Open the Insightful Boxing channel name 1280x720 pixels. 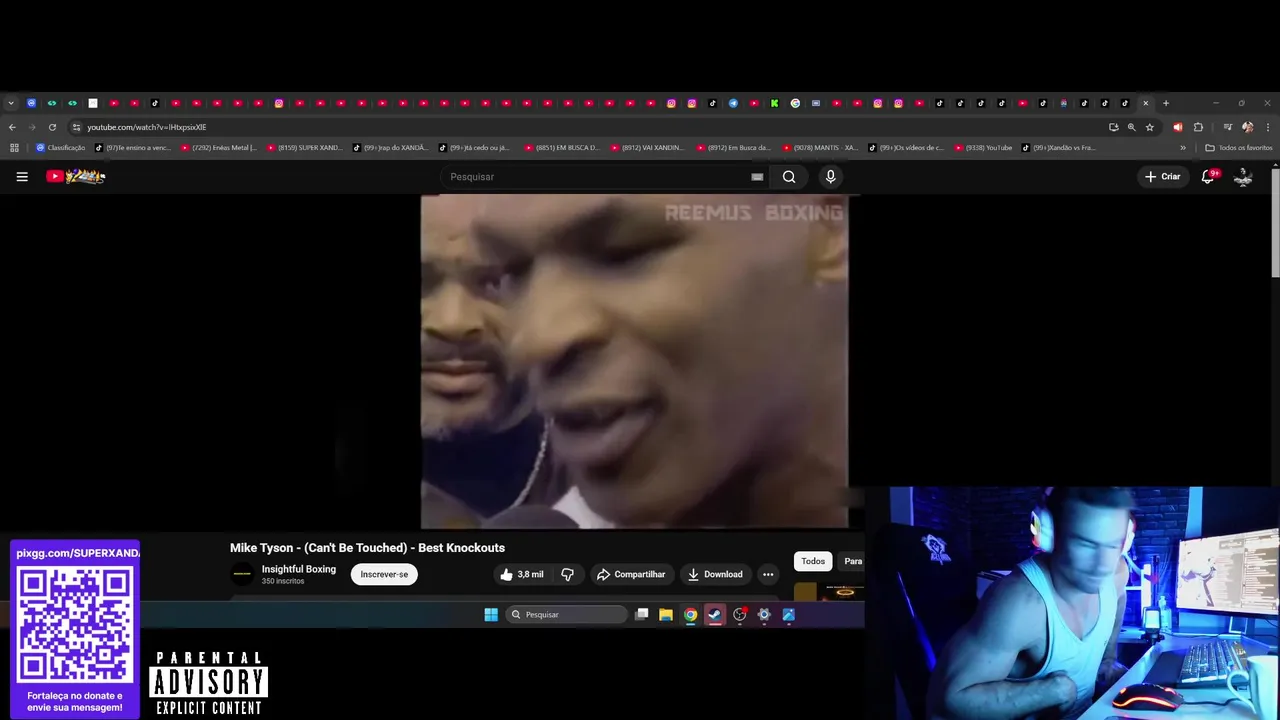point(299,569)
